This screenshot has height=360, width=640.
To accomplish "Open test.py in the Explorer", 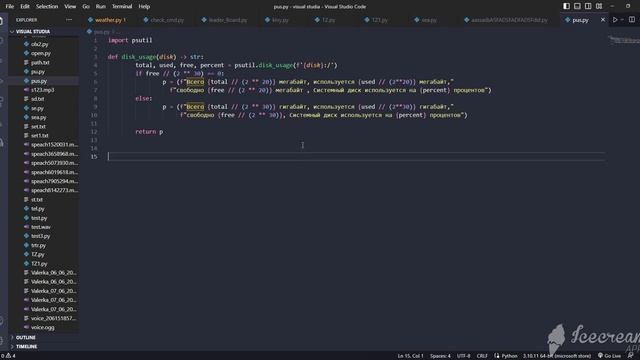I will [x=39, y=218].
